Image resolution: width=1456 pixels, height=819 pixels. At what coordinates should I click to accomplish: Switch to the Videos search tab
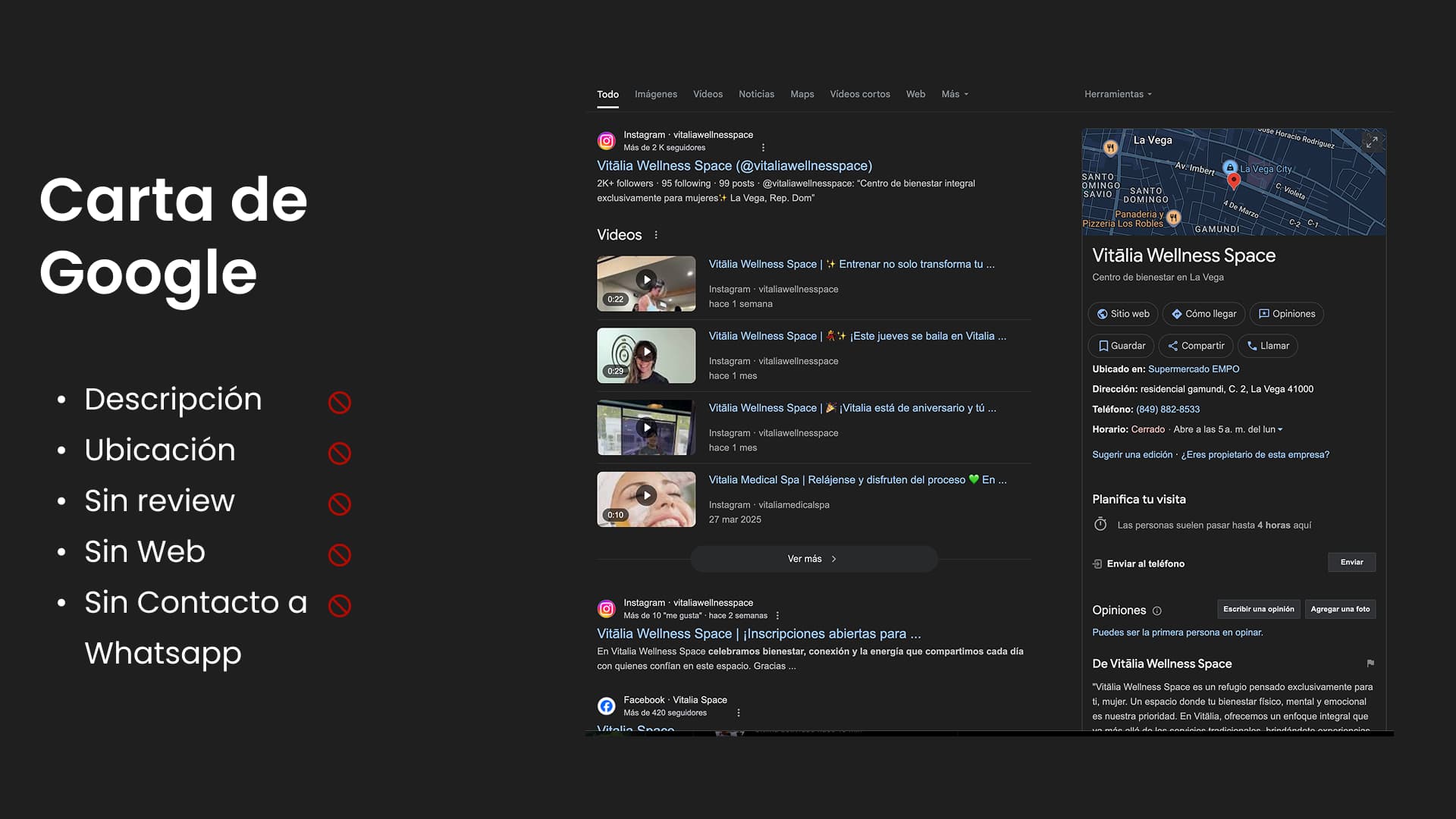(x=708, y=94)
